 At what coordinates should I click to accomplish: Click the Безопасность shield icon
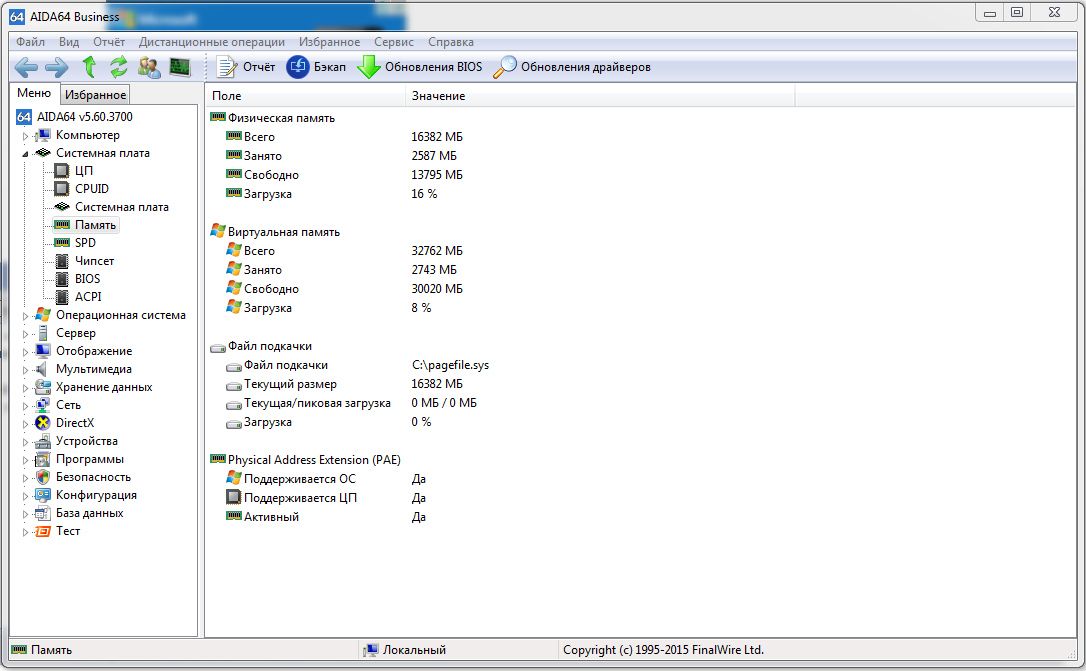(43, 477)
